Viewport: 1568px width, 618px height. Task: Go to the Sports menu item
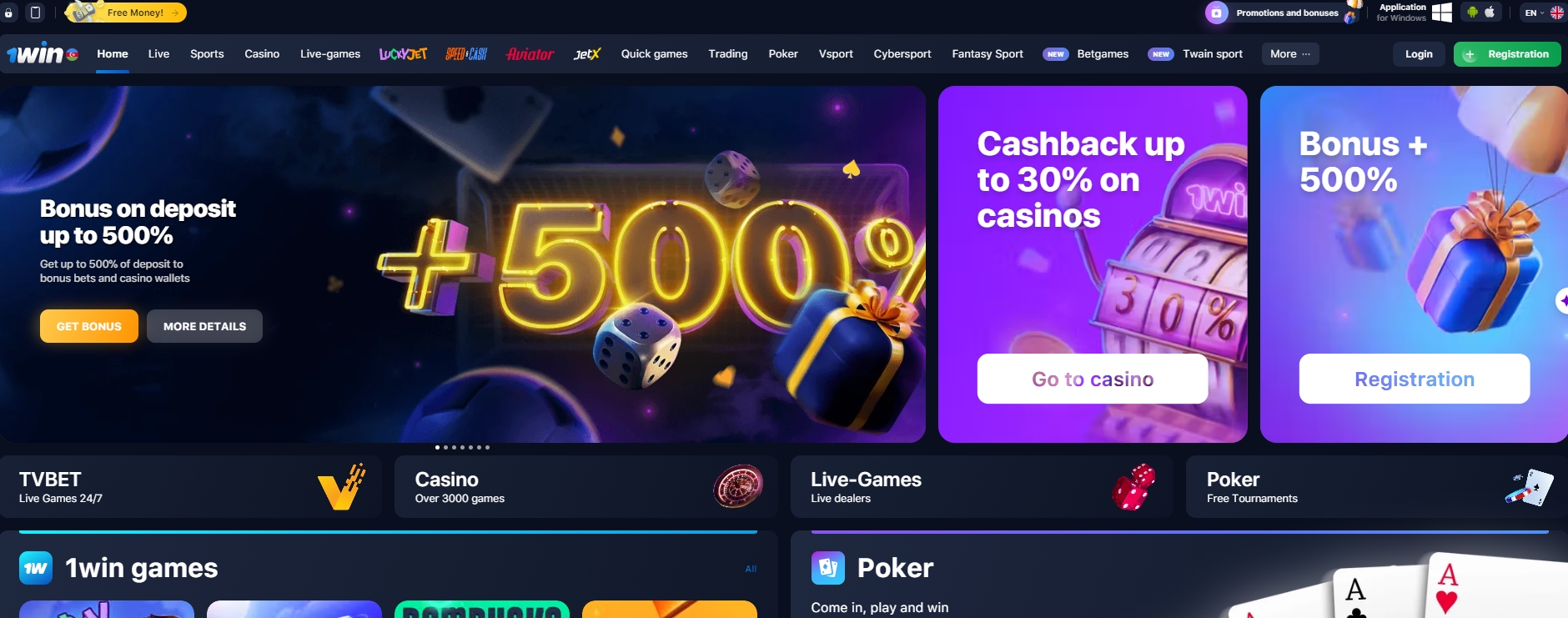[207, 54]
